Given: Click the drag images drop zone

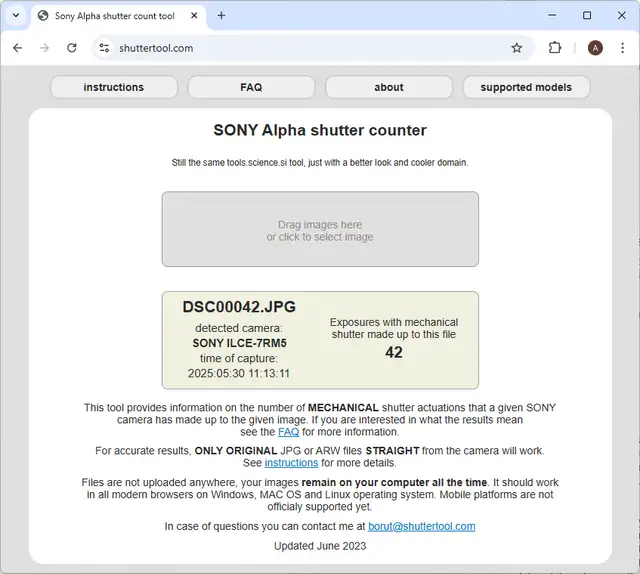Looking at the screenshot, I should (320, 229).
